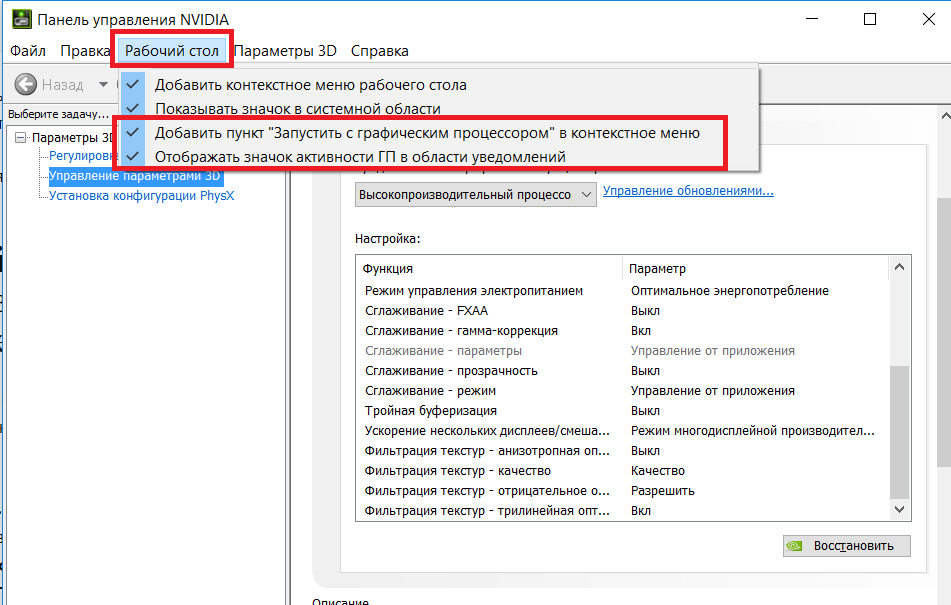Open the Файл menu
This screenshot has height=605, width=951.
pyautogui.click(x=28, y=51)
